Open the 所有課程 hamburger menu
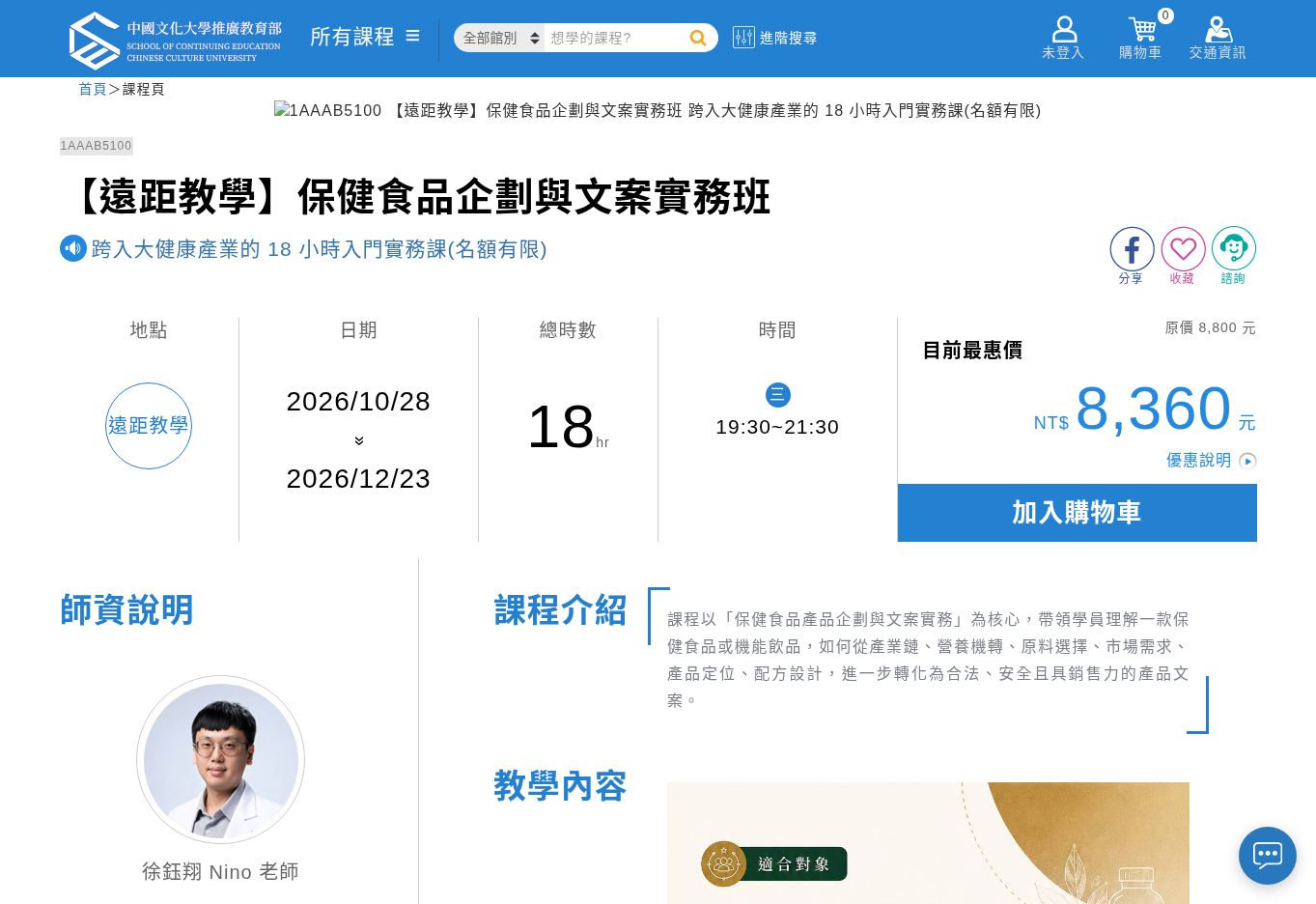This screenshot has height=904, width=1316. (365, 37)
